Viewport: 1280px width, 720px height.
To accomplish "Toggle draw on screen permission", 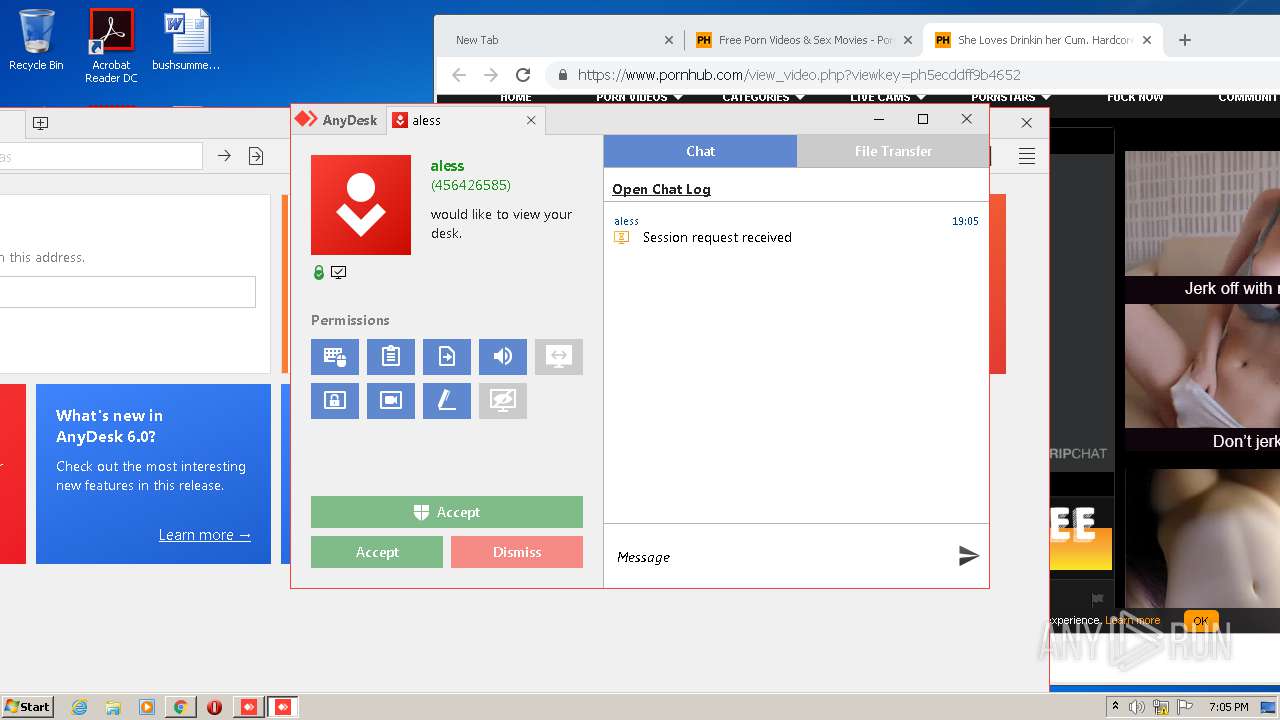I will [447, 401].
